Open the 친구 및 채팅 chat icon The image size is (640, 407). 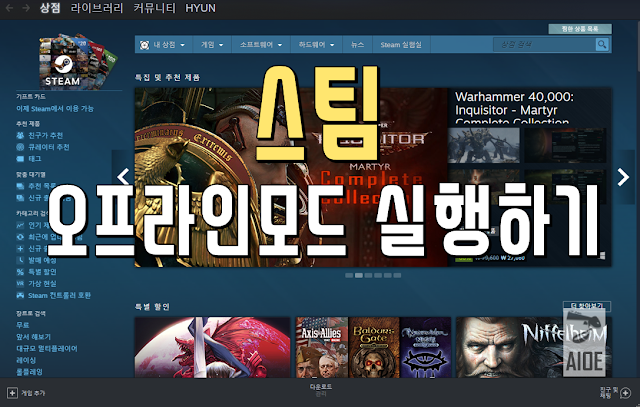coord(625,393)
